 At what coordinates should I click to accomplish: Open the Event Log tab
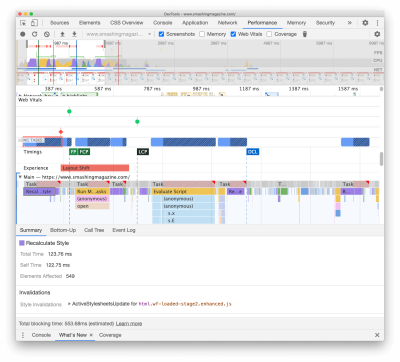click(x=124, y=230)
